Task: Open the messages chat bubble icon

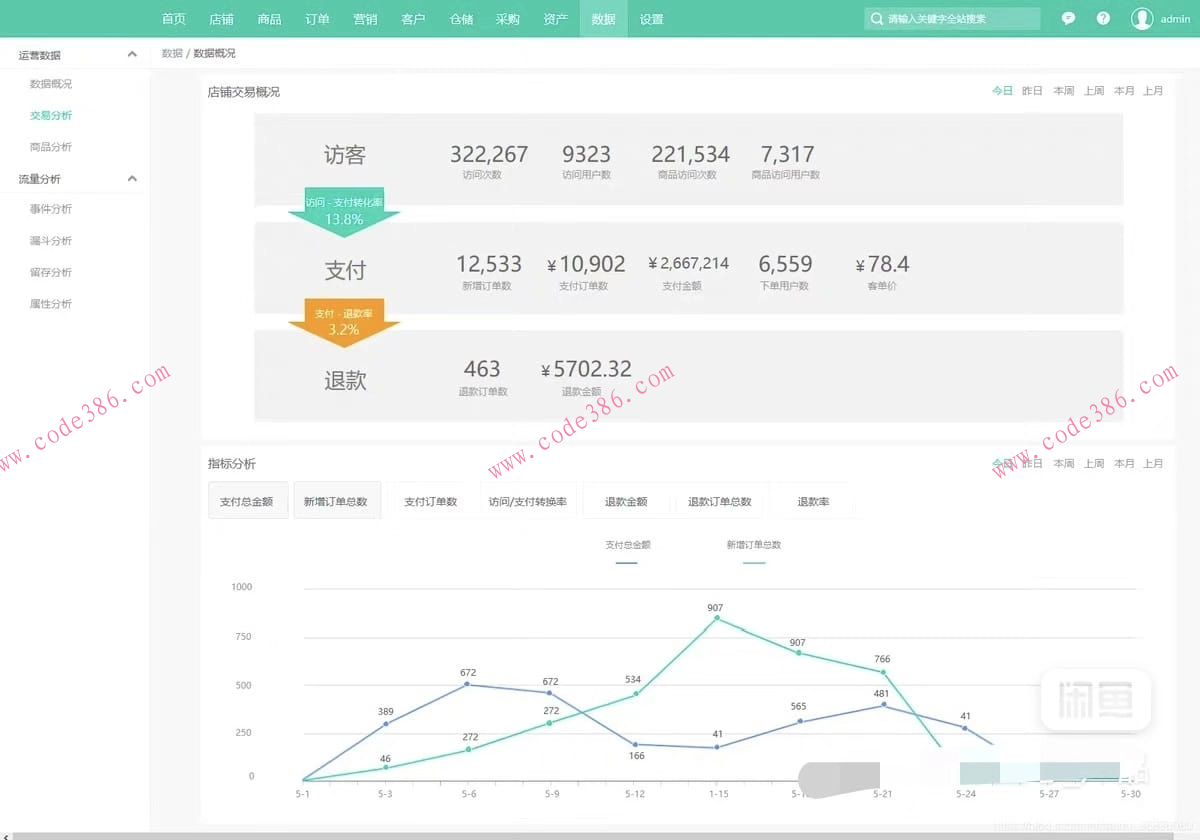Action: coord(1068,19)
